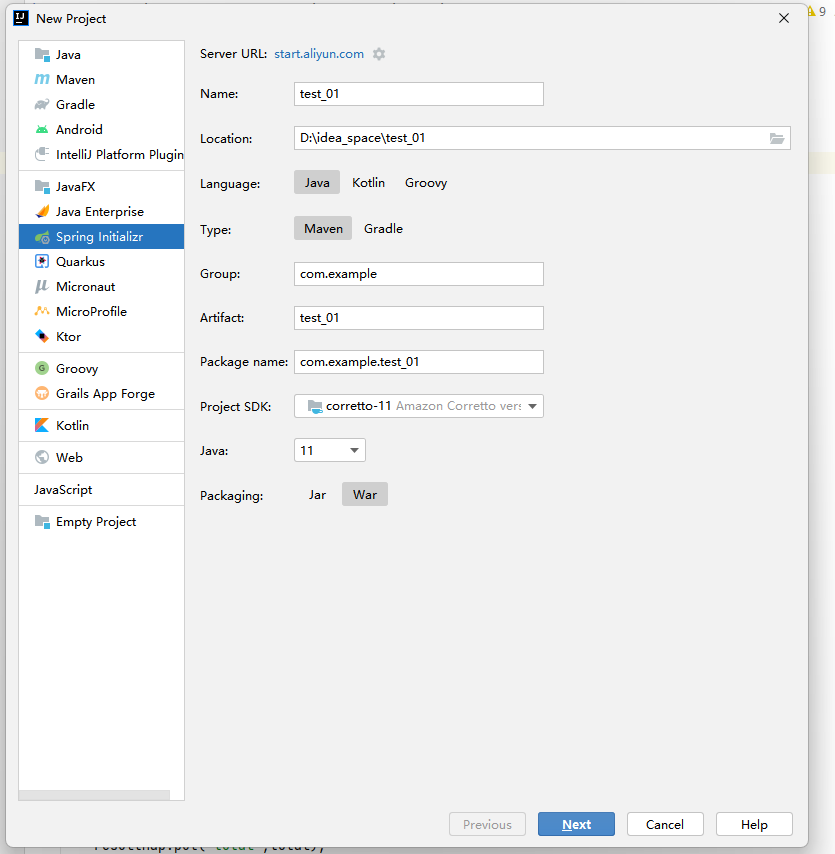This screenshot has height=854, width=835.
Task: Set packaging to Jar
Action: point(318,494)
